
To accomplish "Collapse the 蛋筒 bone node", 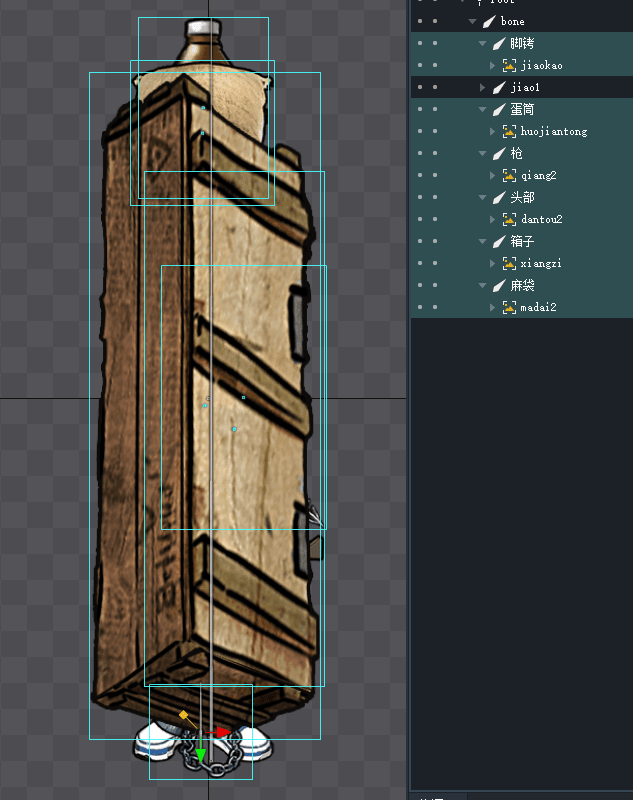I will 483,110.
